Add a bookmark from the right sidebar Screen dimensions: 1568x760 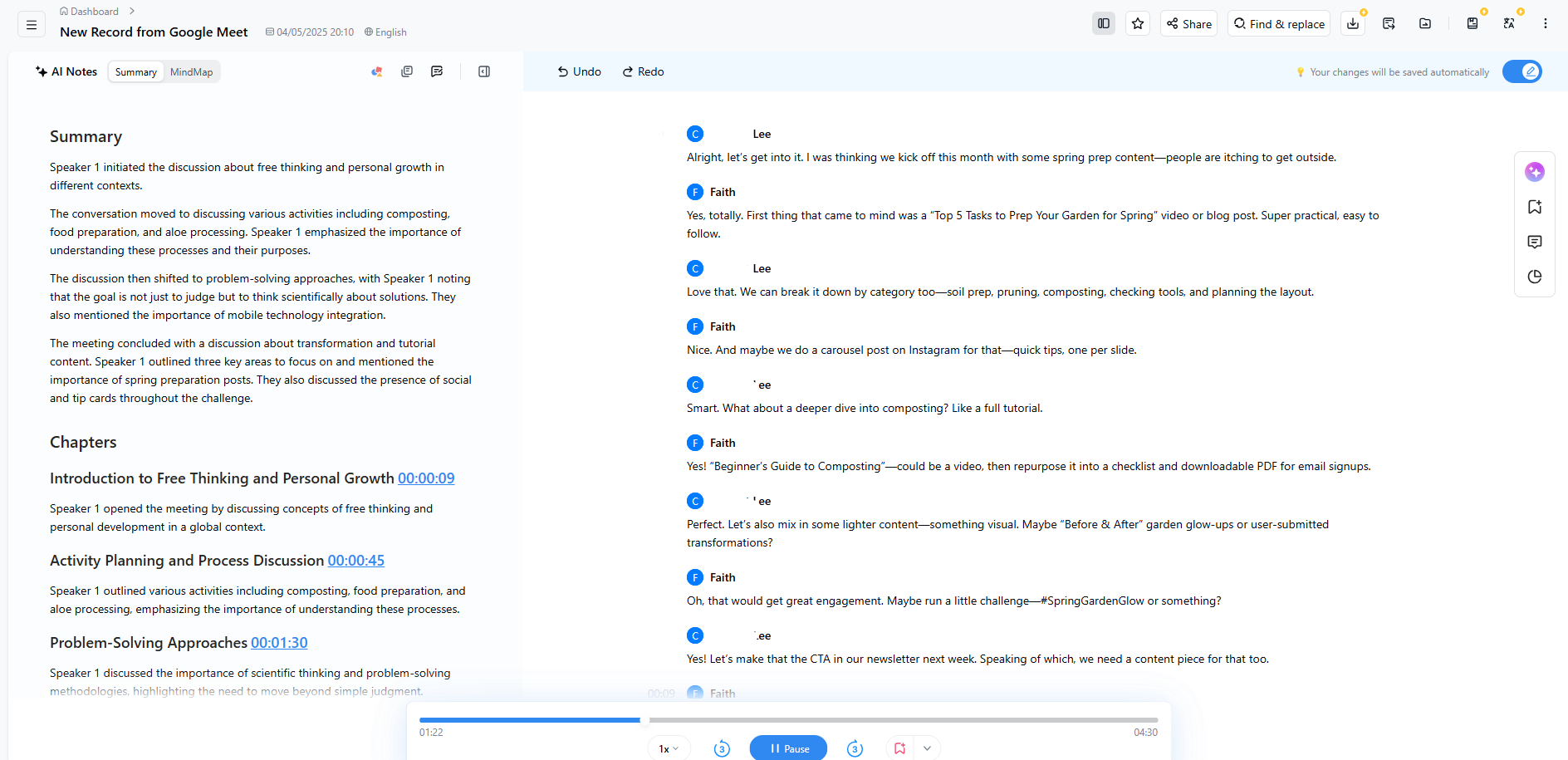click(x=1535, y=206)
